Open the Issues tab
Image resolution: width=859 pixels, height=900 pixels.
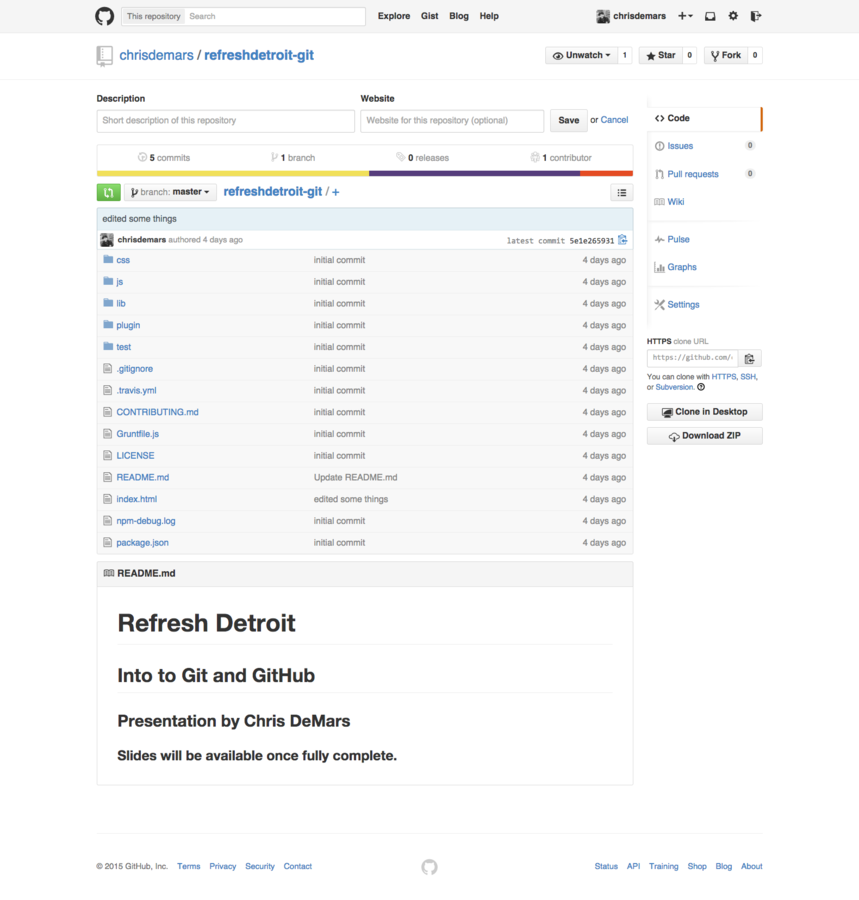pyautogui.click(x=680, y=146)
